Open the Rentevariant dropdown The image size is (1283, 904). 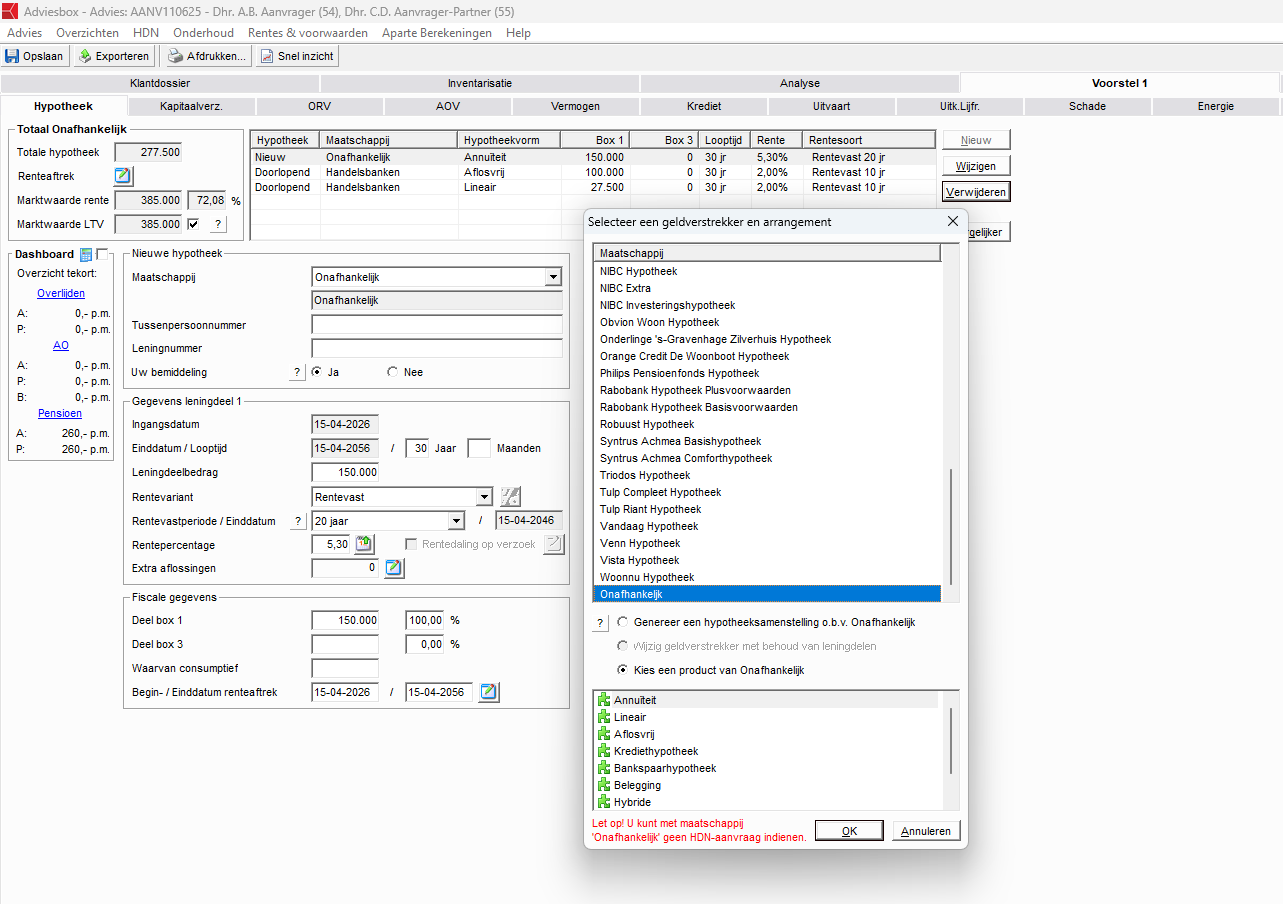coord(484,497)
